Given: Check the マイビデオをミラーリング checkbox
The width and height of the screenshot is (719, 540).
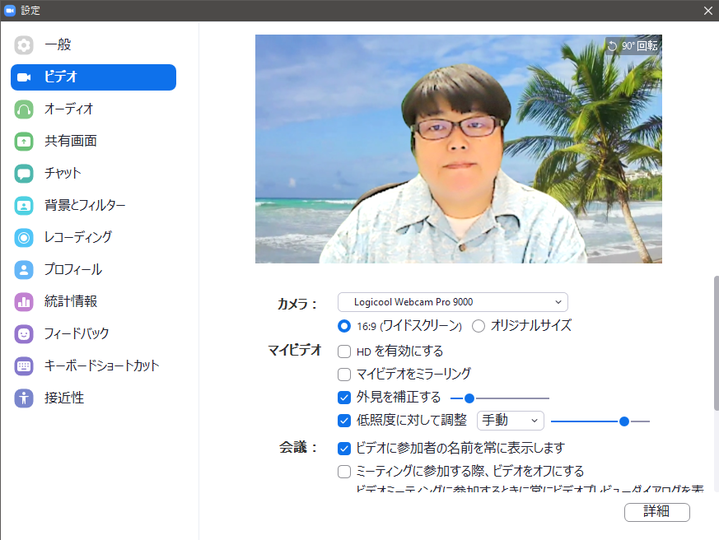Looking at the screenshot, I should coord(344,374).
